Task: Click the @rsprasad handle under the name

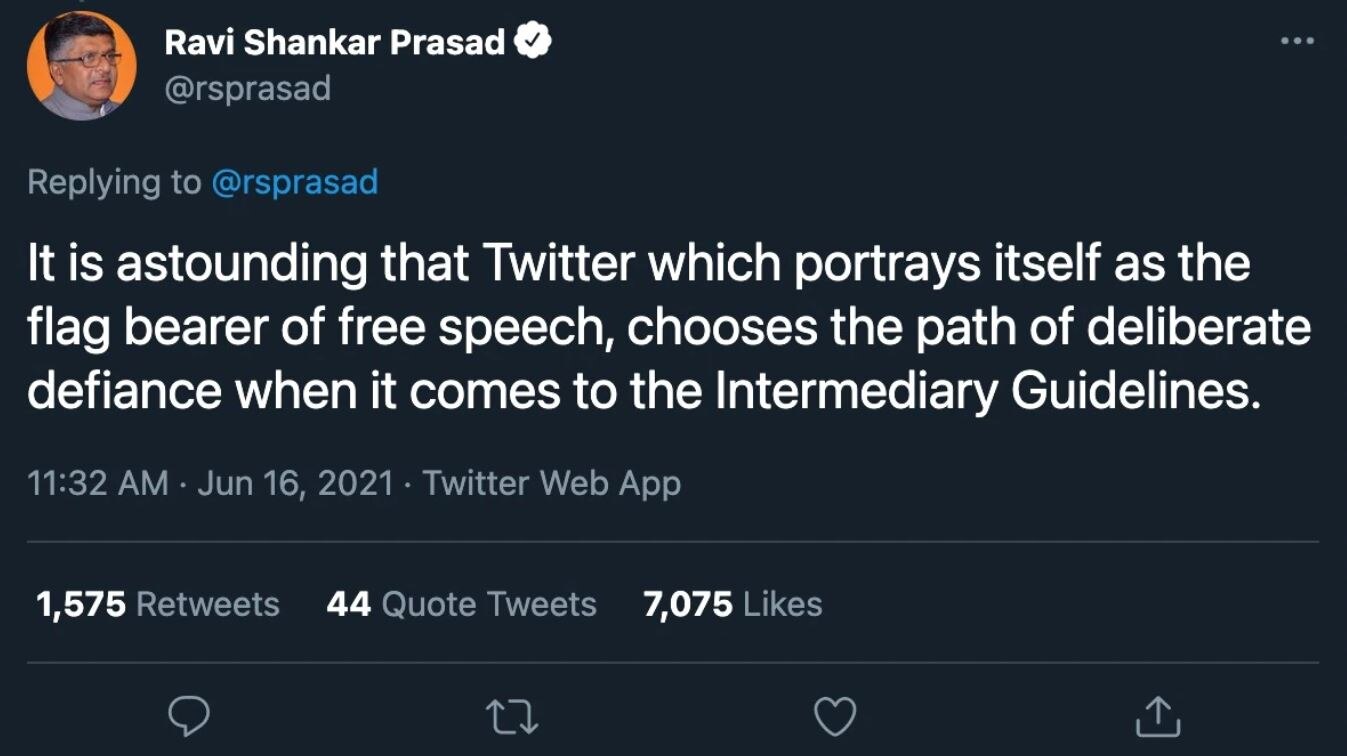Action: click(x=248, y=88)
